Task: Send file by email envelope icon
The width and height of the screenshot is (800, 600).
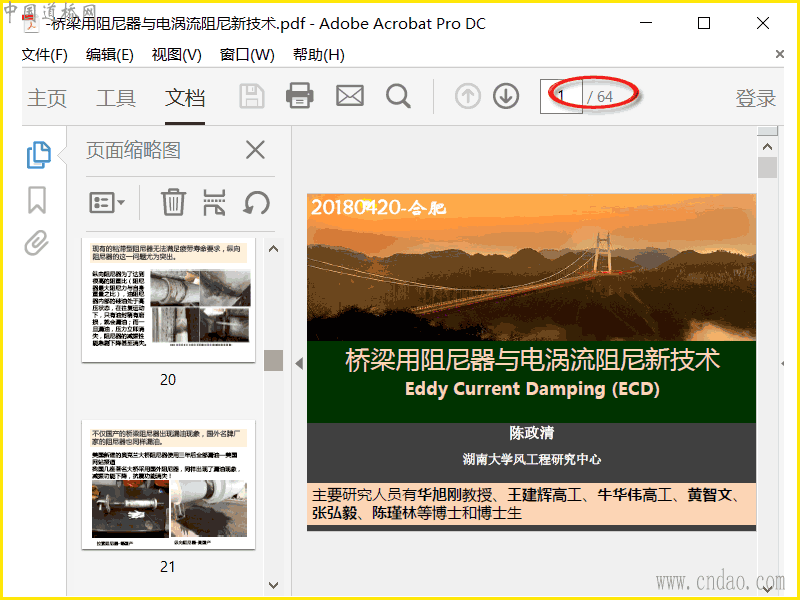Action: click(x=350, y=95)
